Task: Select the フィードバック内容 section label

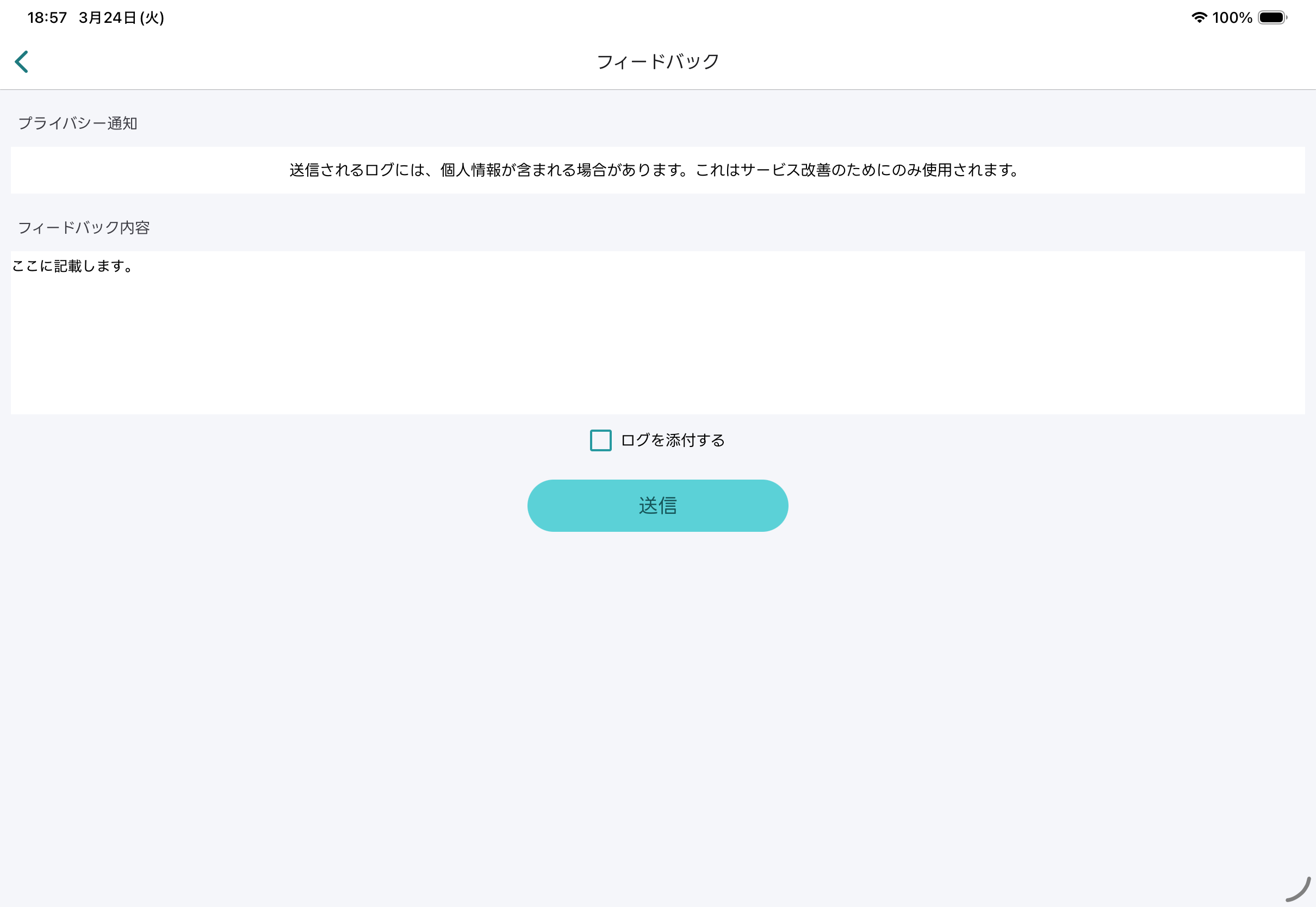Action: pos(84,228)
